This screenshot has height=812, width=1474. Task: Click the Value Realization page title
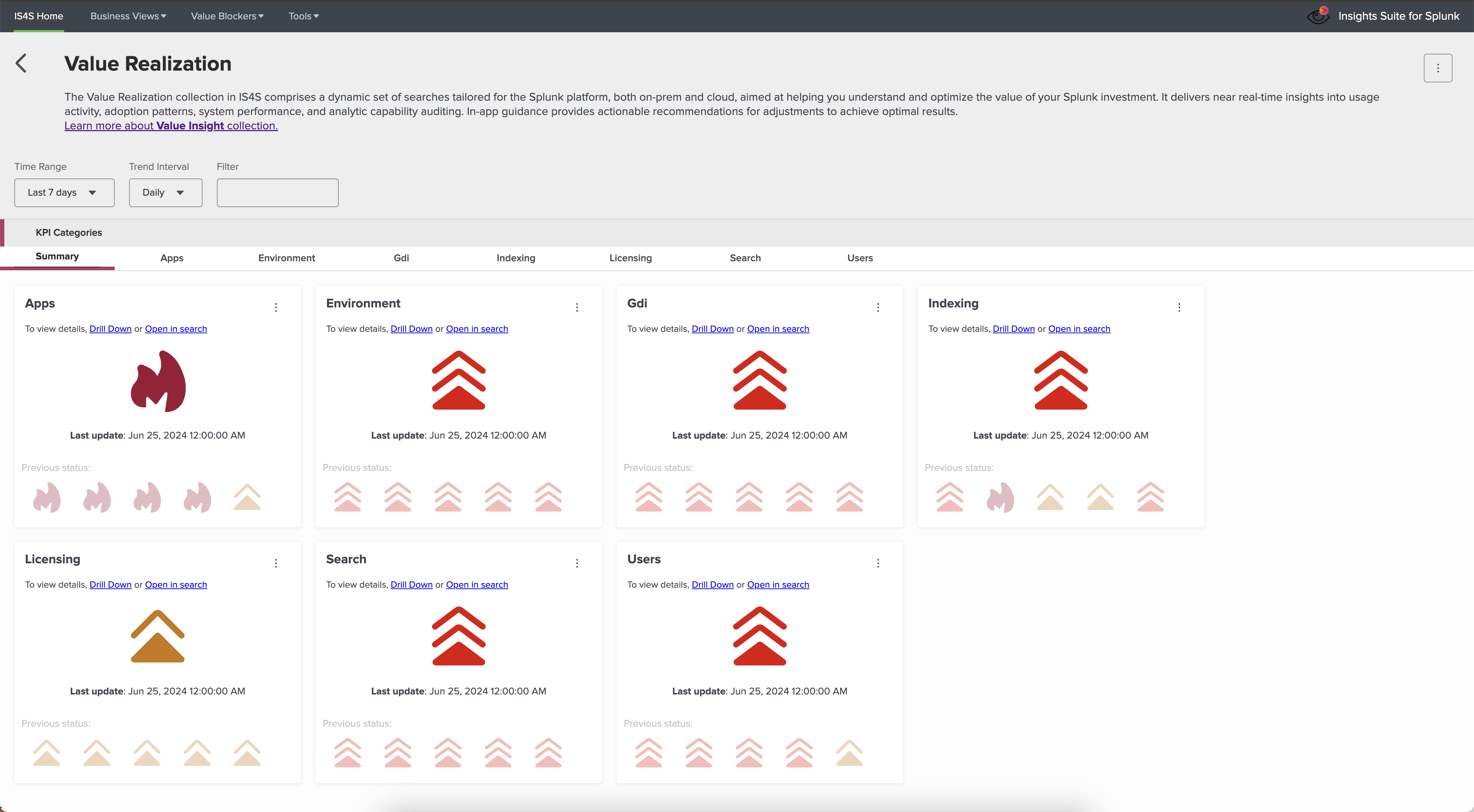pyautogui.click(x=148, y=63)
